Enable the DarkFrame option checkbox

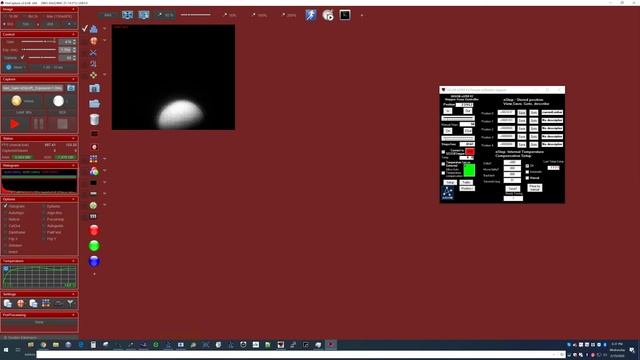click(x=5, y=232)
